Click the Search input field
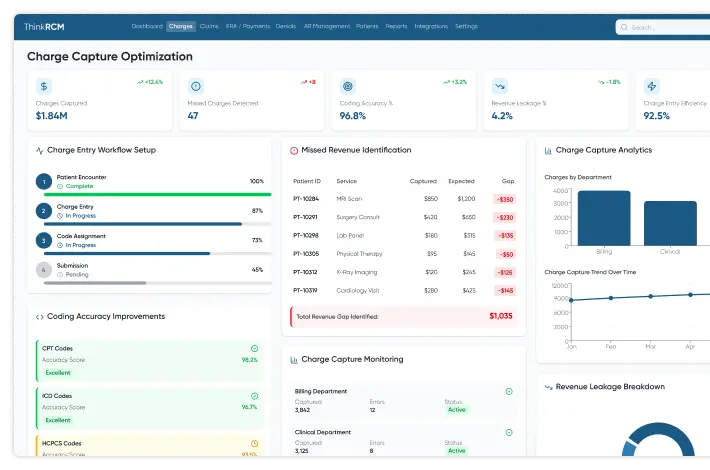This screenshot has width=710, height=470. [x=663, y=27]
